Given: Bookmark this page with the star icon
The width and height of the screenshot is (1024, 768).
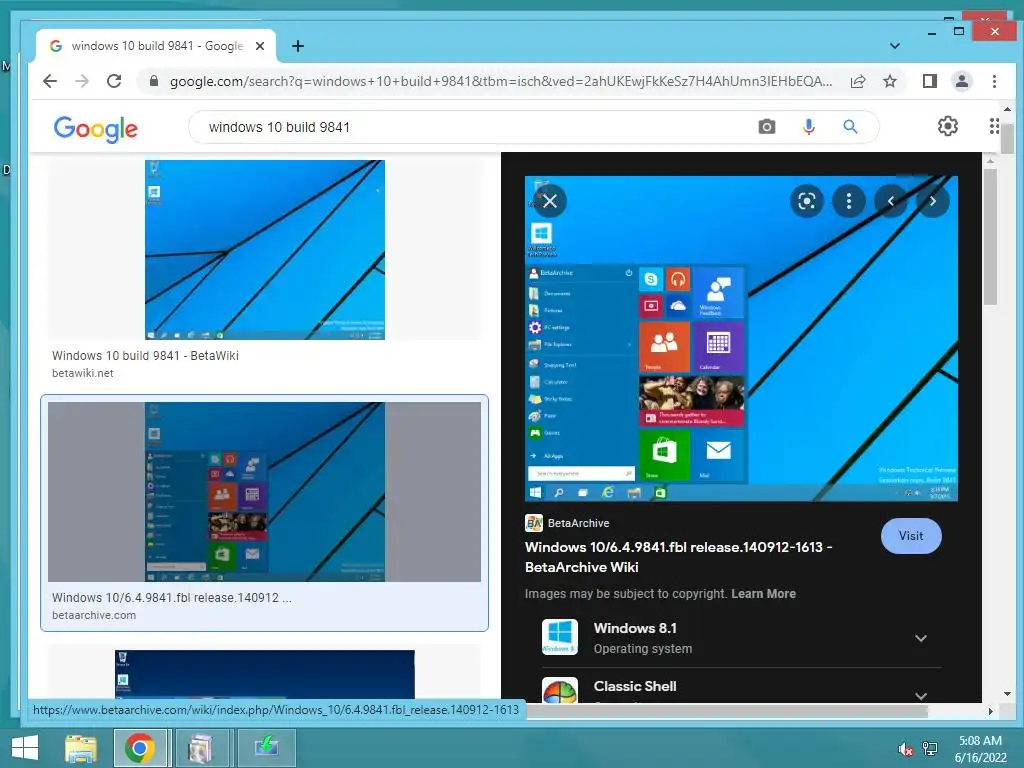Looking at the screenshot, I should [889, 81].
